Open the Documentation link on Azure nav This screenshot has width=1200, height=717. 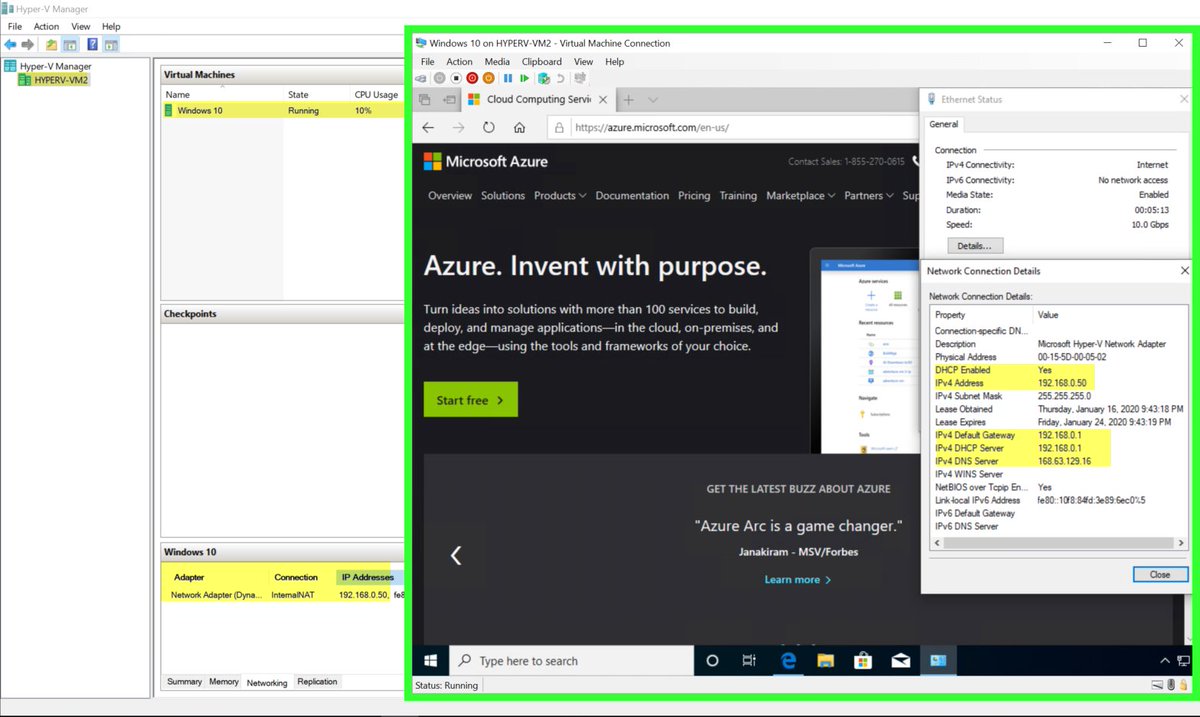click(632, 196)
